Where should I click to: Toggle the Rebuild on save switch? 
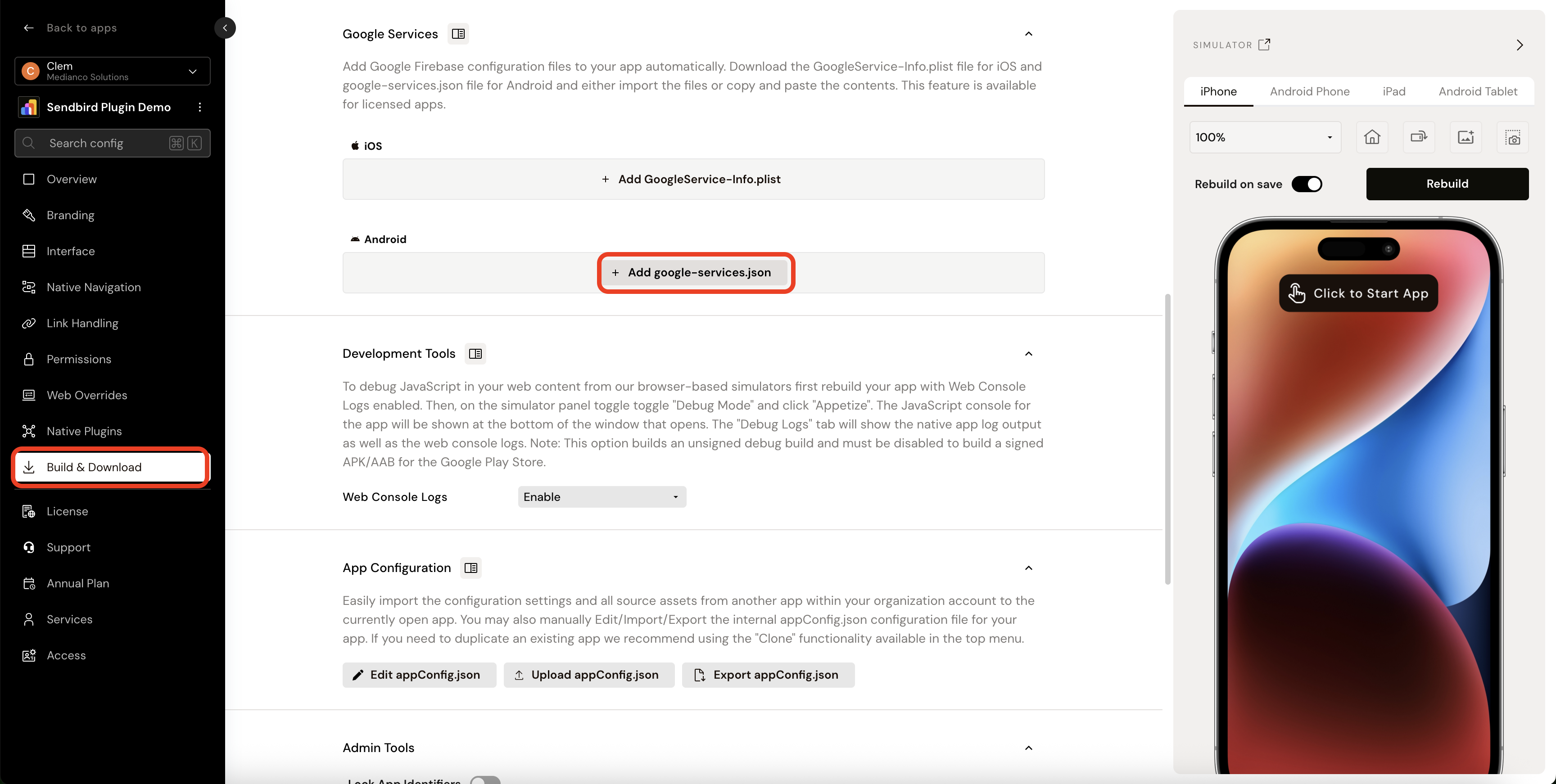[x=1307, y=184]
